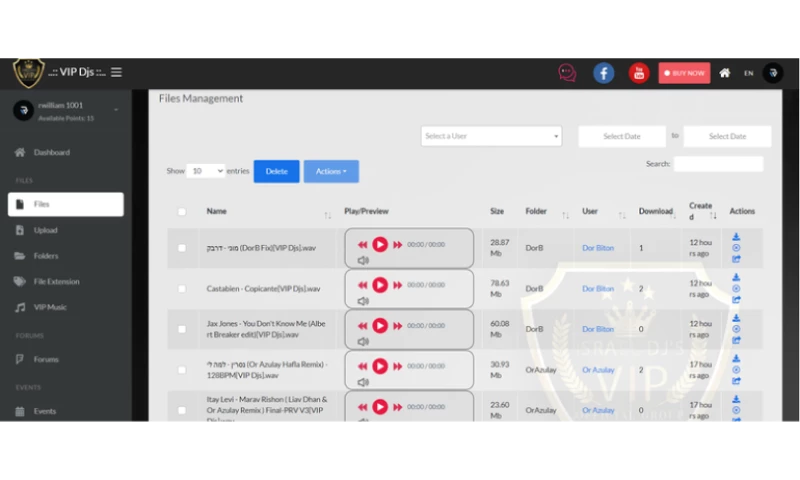The width and height of the screenshot is (800, 480).
Task: Sort the table by Created column
Action: (x=713, y=216)
